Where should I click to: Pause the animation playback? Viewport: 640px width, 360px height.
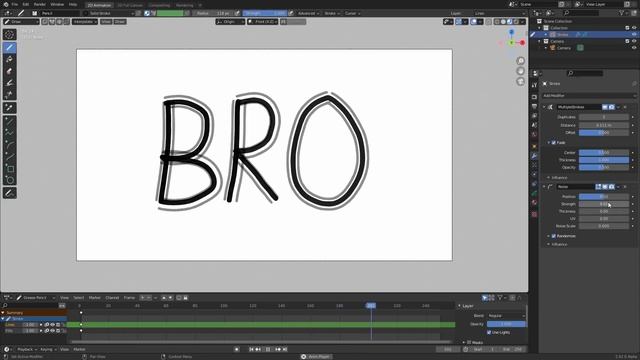tap(268, 349)
